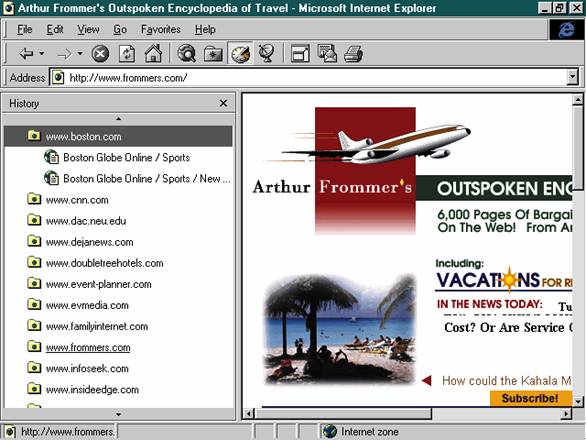
Task: Expand the address bar dropdown arrow
Action: click(573, 78)
